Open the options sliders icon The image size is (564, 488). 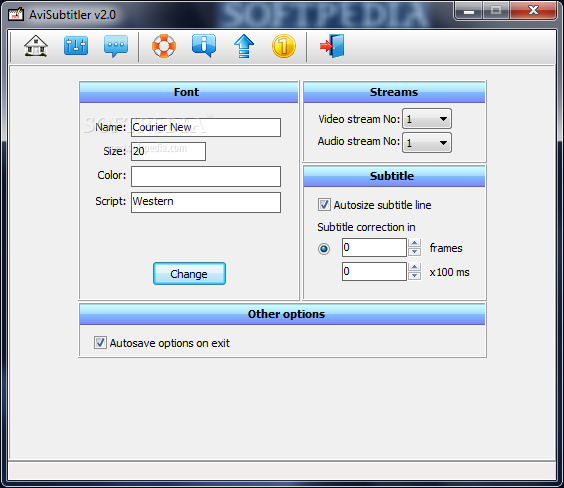point(76,46)
